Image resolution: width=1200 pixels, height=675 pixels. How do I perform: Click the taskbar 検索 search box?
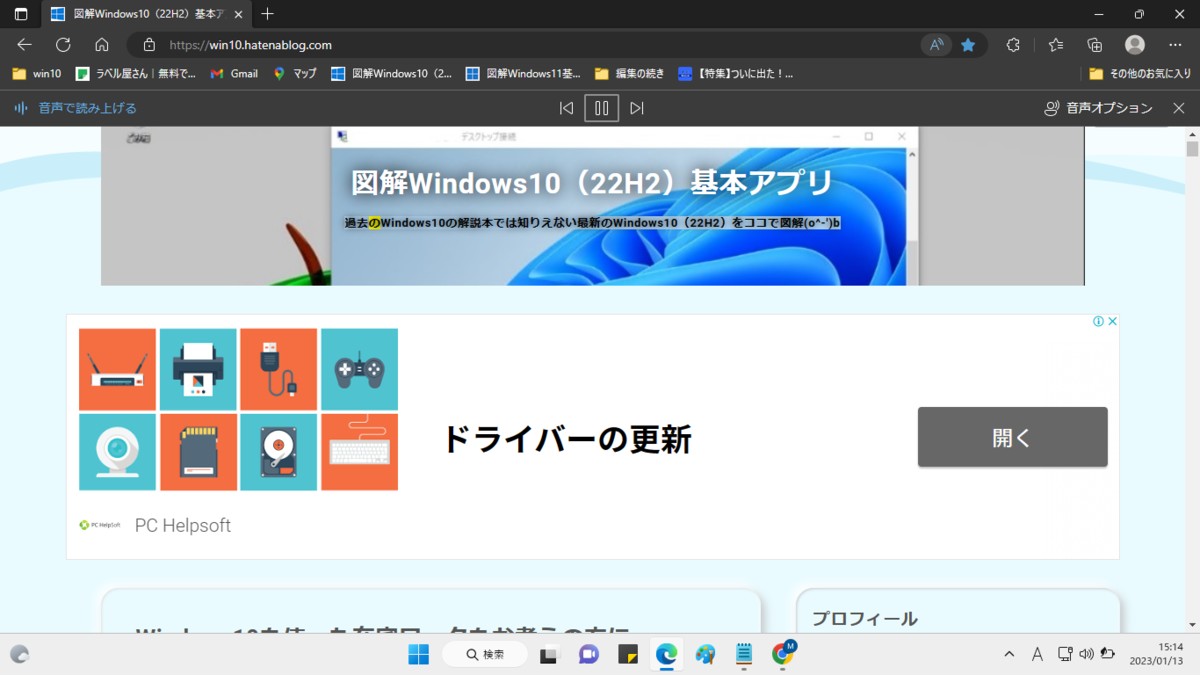coord(486,654)
